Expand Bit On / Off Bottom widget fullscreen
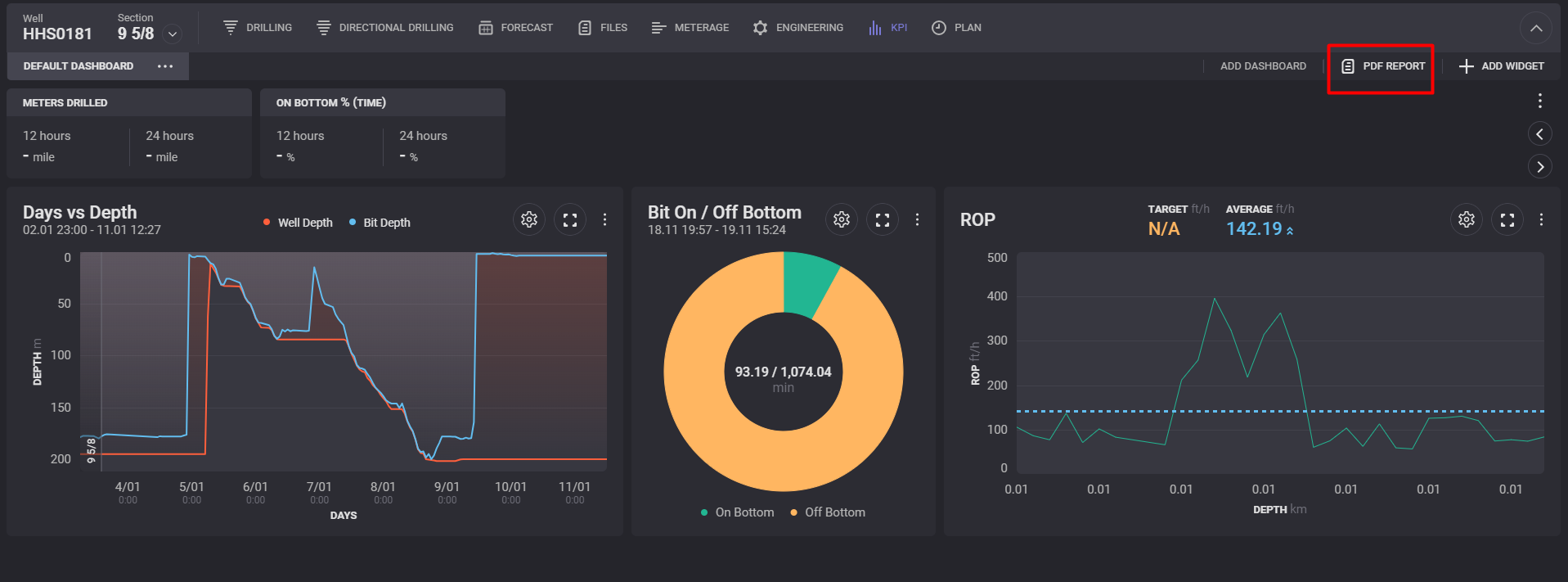 (x=883, y=219)
